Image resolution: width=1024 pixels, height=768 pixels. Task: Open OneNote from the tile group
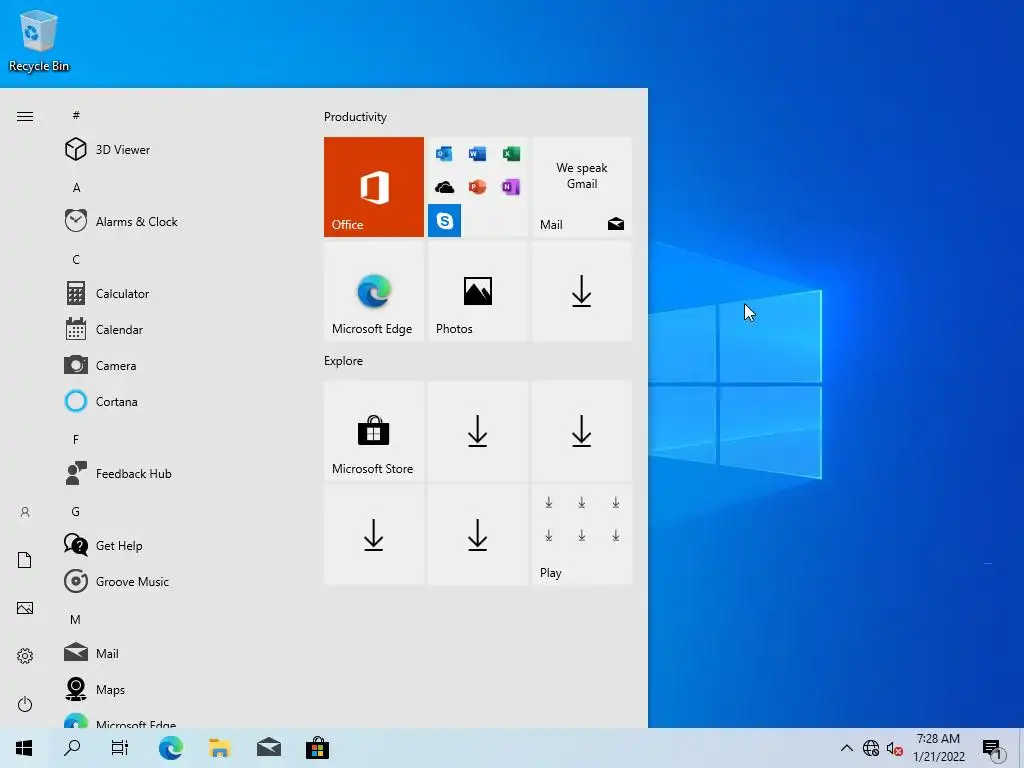511,187
